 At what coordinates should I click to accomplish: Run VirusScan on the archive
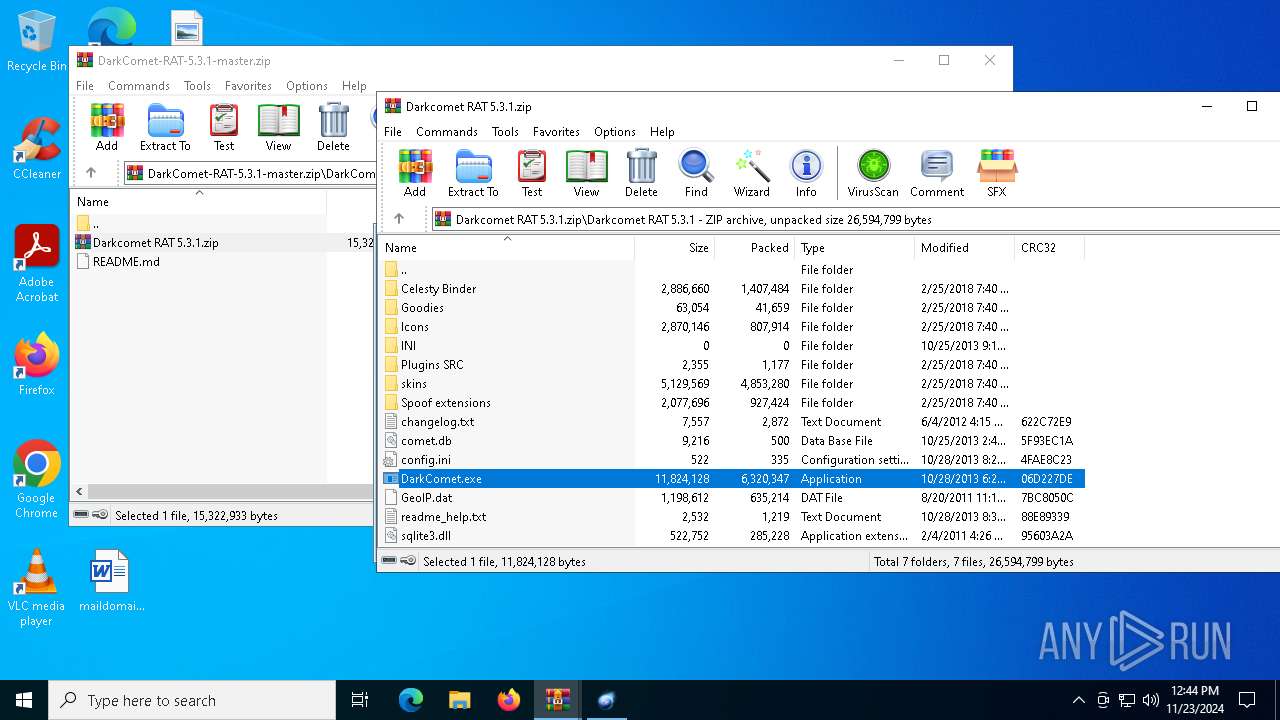pyautogui.click(x=873, y=173)
